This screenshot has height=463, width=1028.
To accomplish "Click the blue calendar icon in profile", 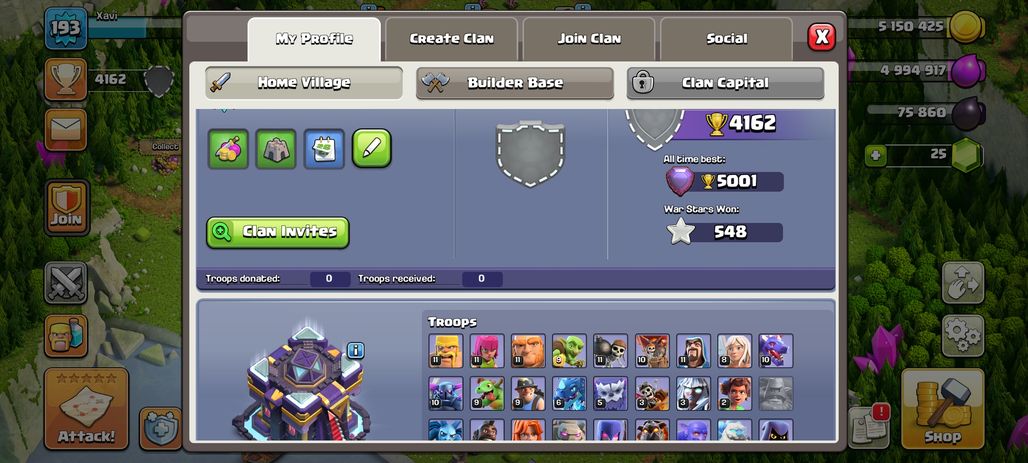I will 324,148.
